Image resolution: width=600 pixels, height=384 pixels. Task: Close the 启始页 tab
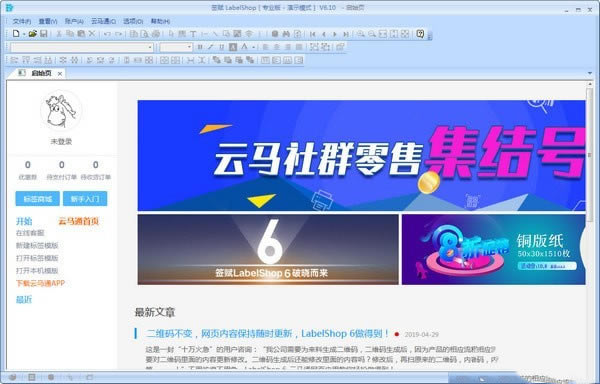(60, 73)
